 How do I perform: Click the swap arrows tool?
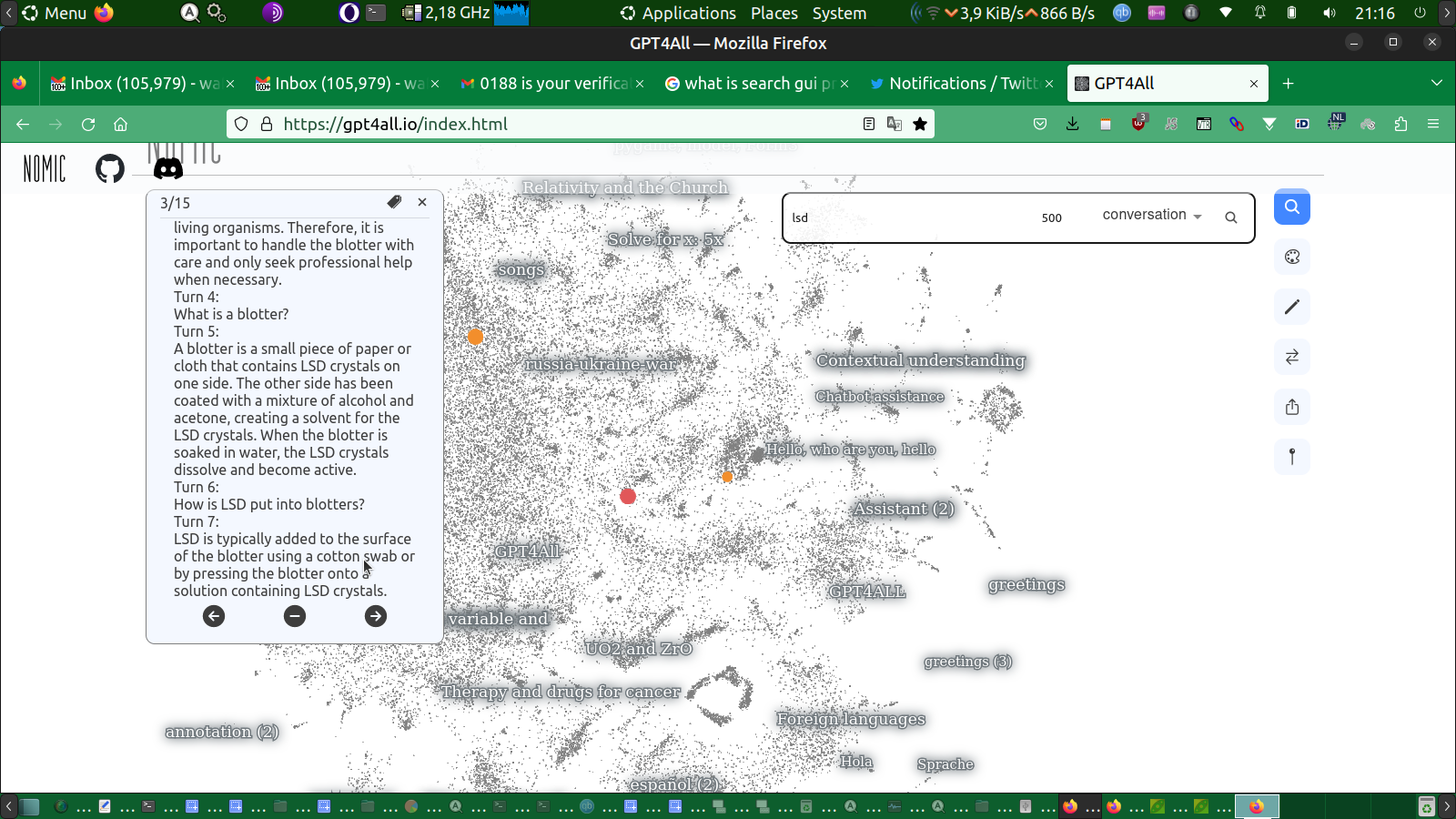(x=1292, y=357)
